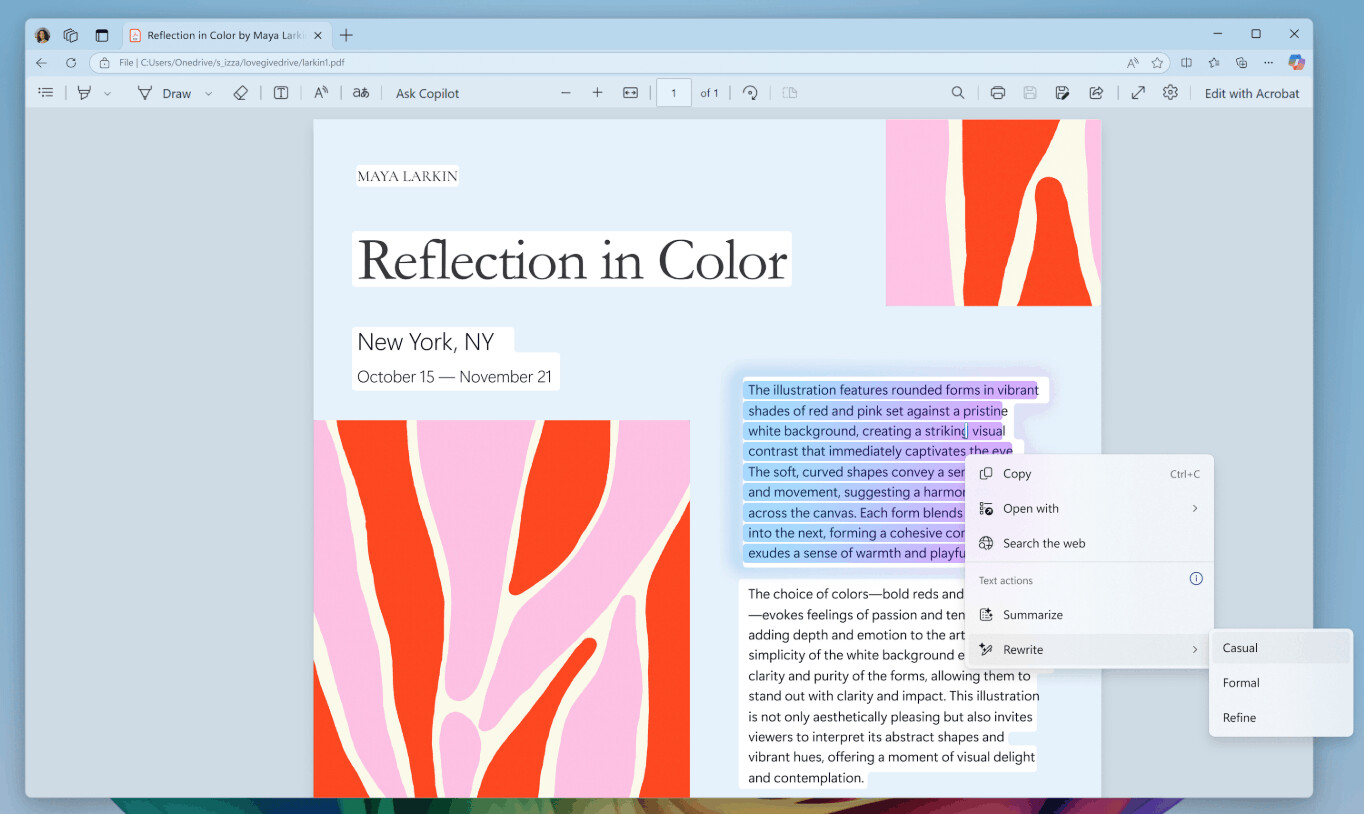Select the Reflection in Color tab
The width and height of the screenshot is (1364, 814).
pyautogui.click(x=227, y=35)
